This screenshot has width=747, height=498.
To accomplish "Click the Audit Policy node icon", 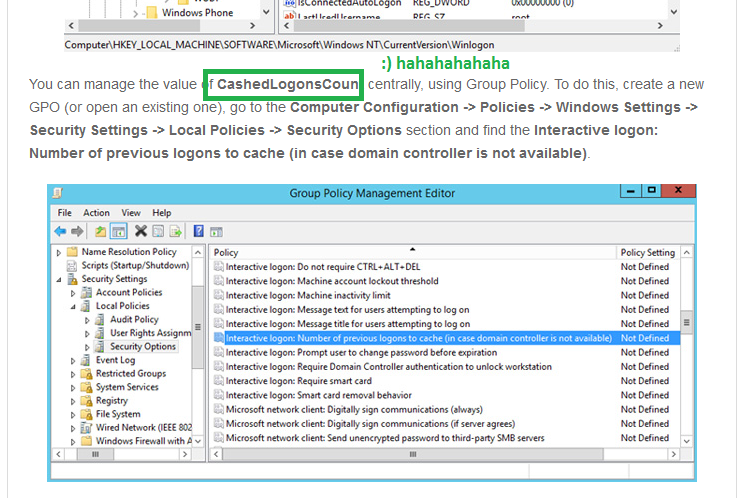I will click(100, 319).
